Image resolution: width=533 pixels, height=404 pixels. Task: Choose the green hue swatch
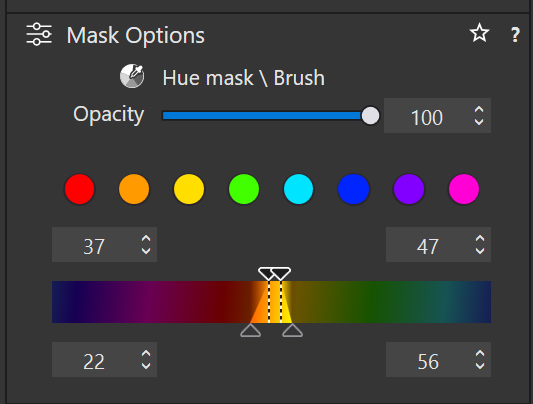pos(244,189)
